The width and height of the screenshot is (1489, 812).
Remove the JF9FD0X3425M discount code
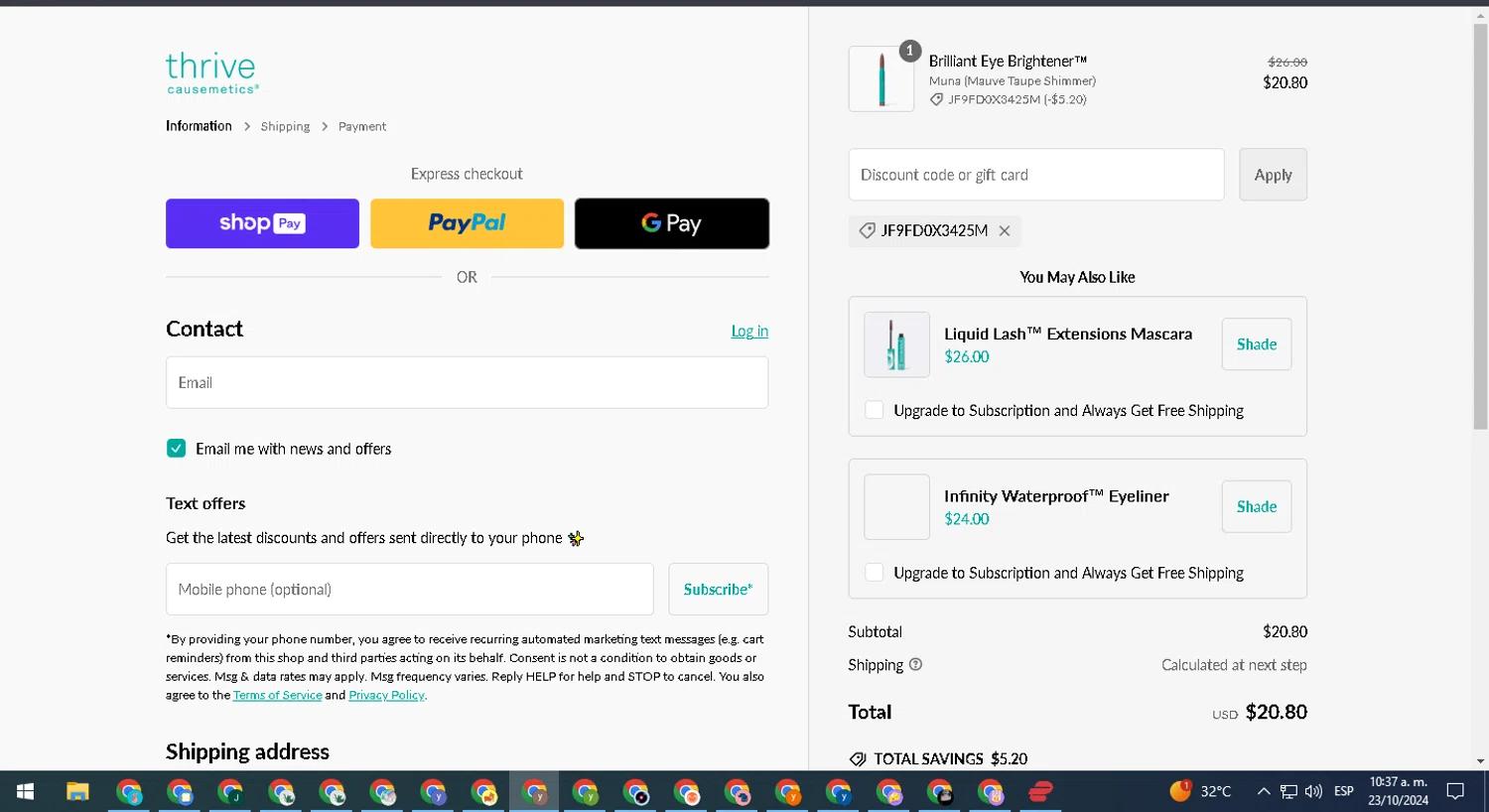click(1005, 231)
